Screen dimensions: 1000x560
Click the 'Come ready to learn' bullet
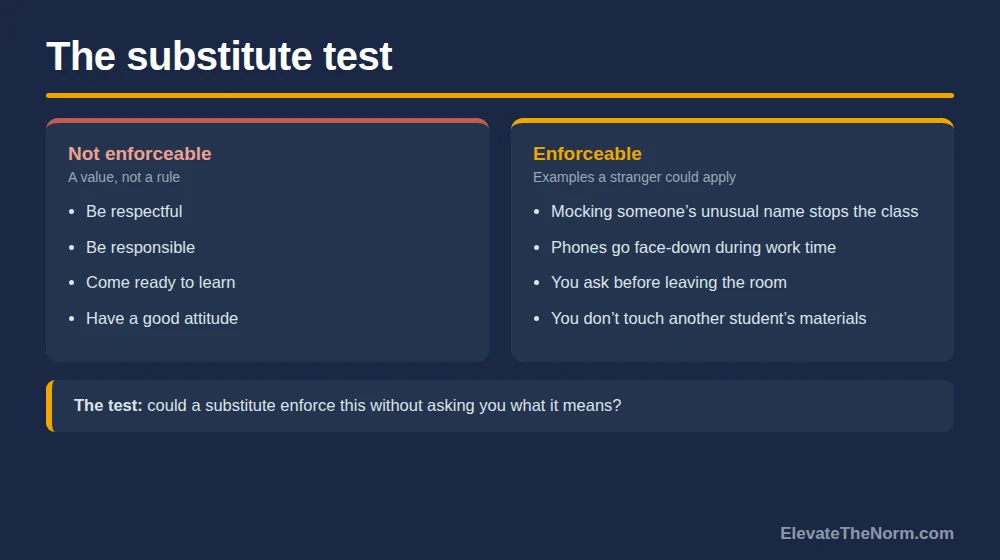coord(161,283)
